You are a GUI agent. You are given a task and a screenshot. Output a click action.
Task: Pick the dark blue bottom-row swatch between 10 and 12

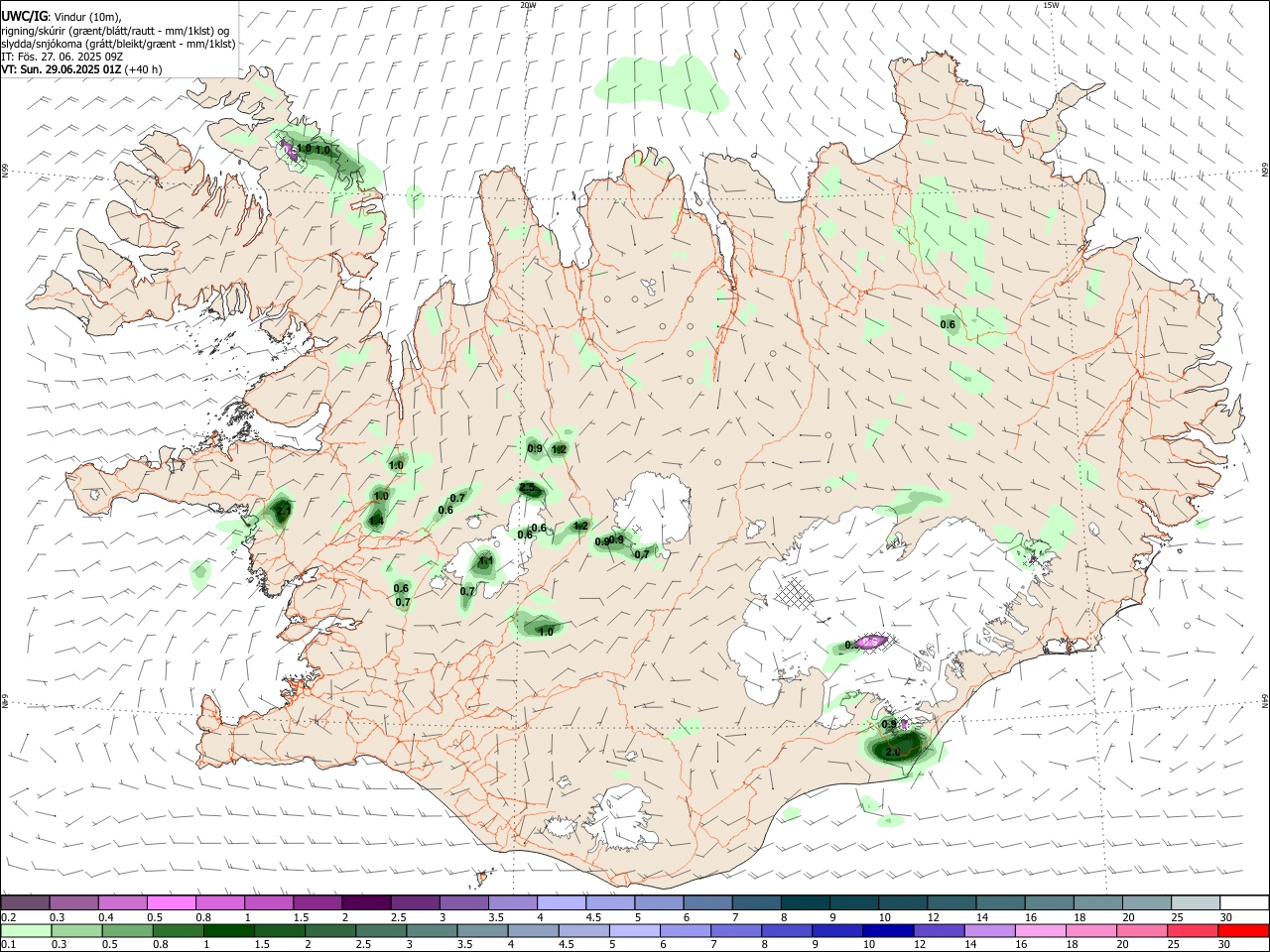point(886,930)
